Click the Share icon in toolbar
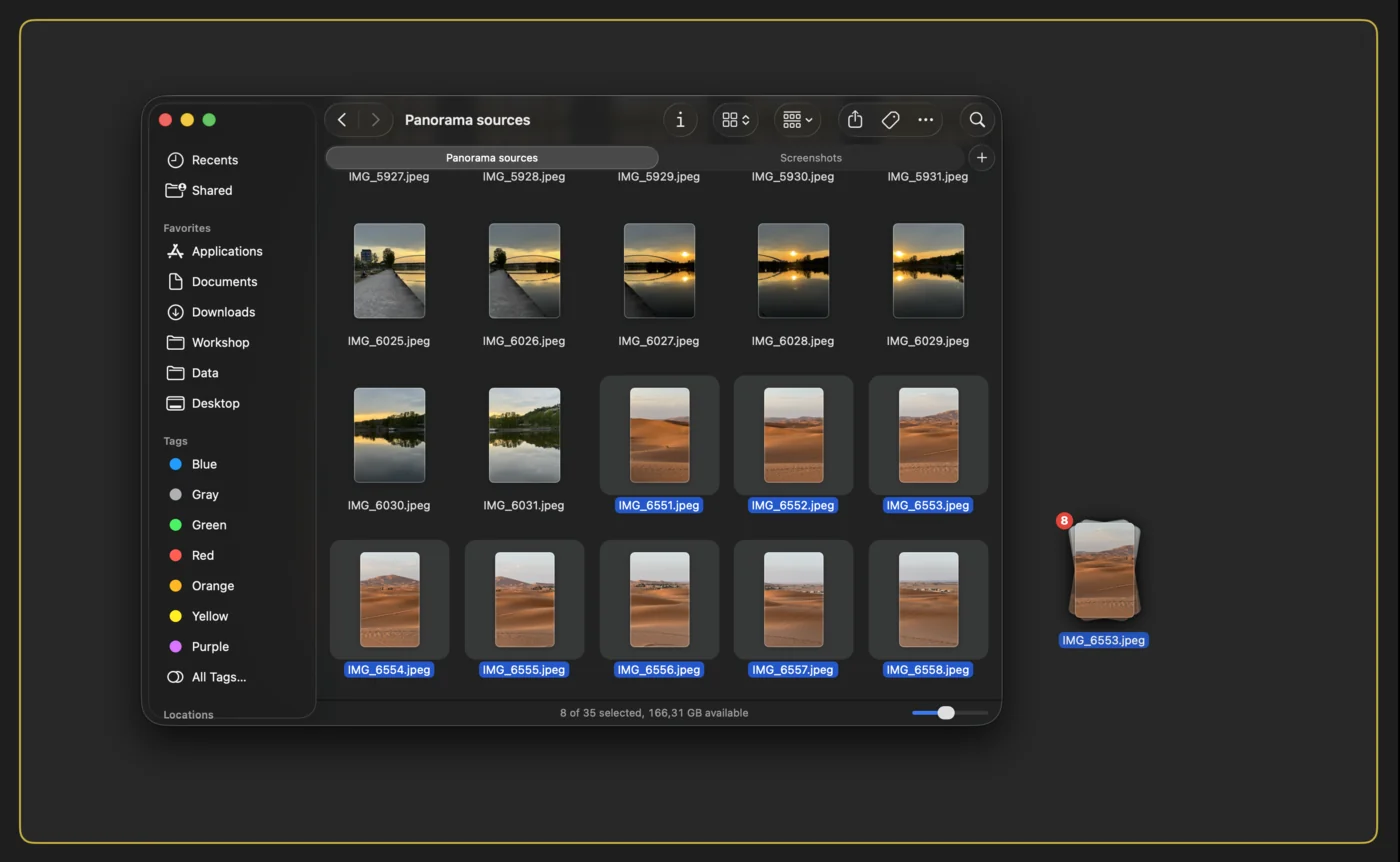The image size is (1400, 862). (855, 120)
